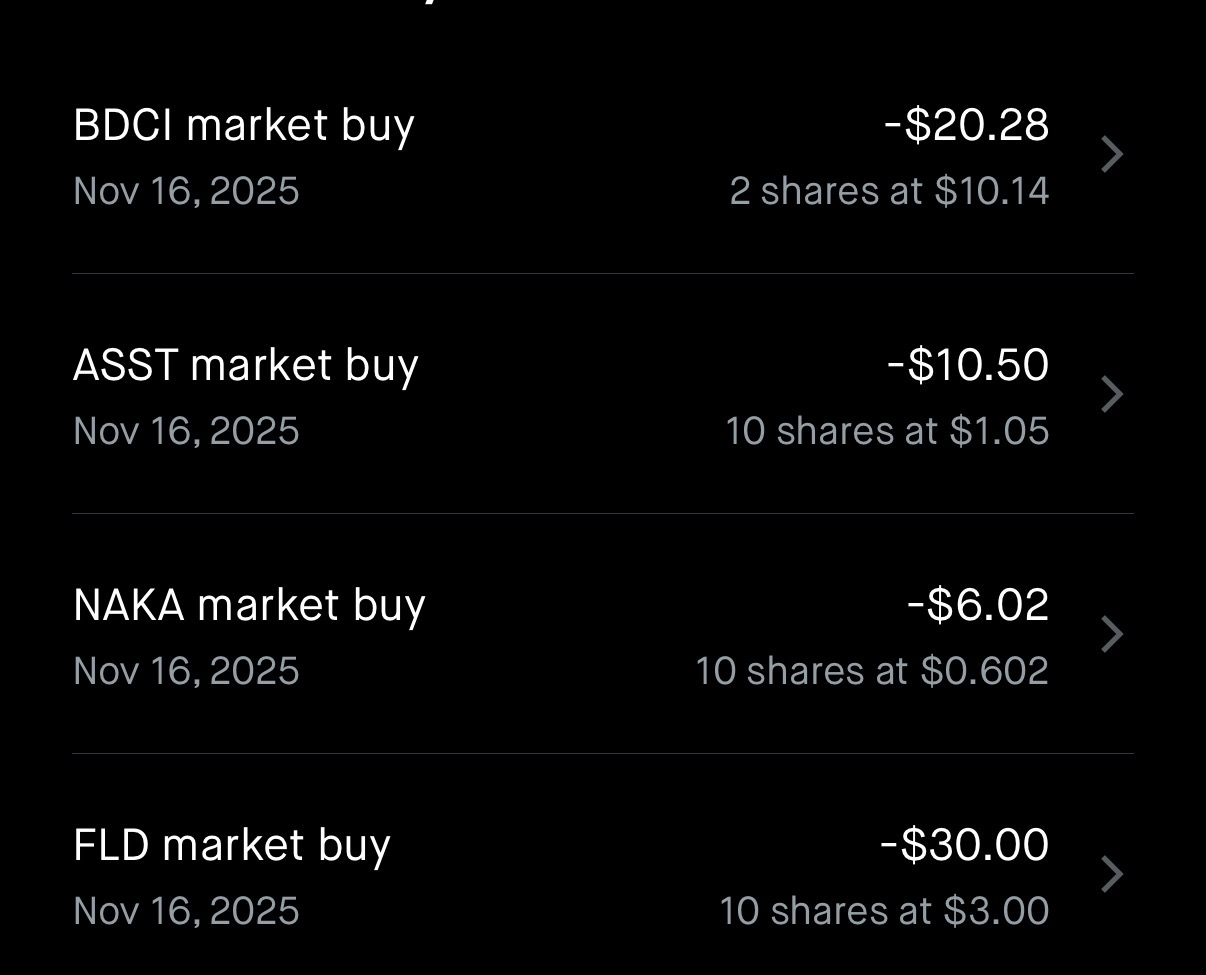Select the BDCI market buy title

[244, 126]
